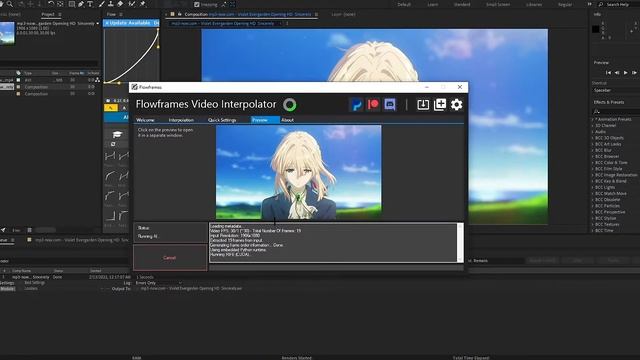
Task: Select the Preview tab in Flowframes
Action: tap(265, 120)
